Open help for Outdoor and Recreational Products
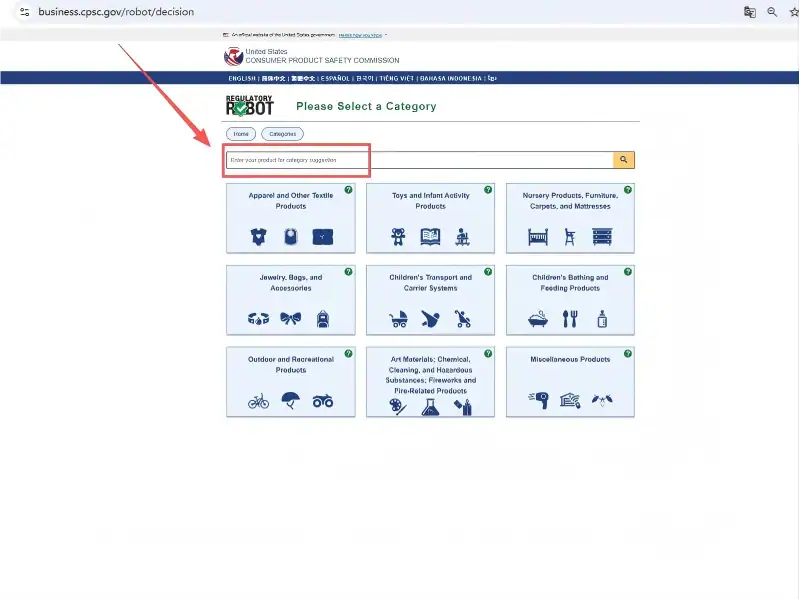The image size is (800, 600). (x=348, y=354)
